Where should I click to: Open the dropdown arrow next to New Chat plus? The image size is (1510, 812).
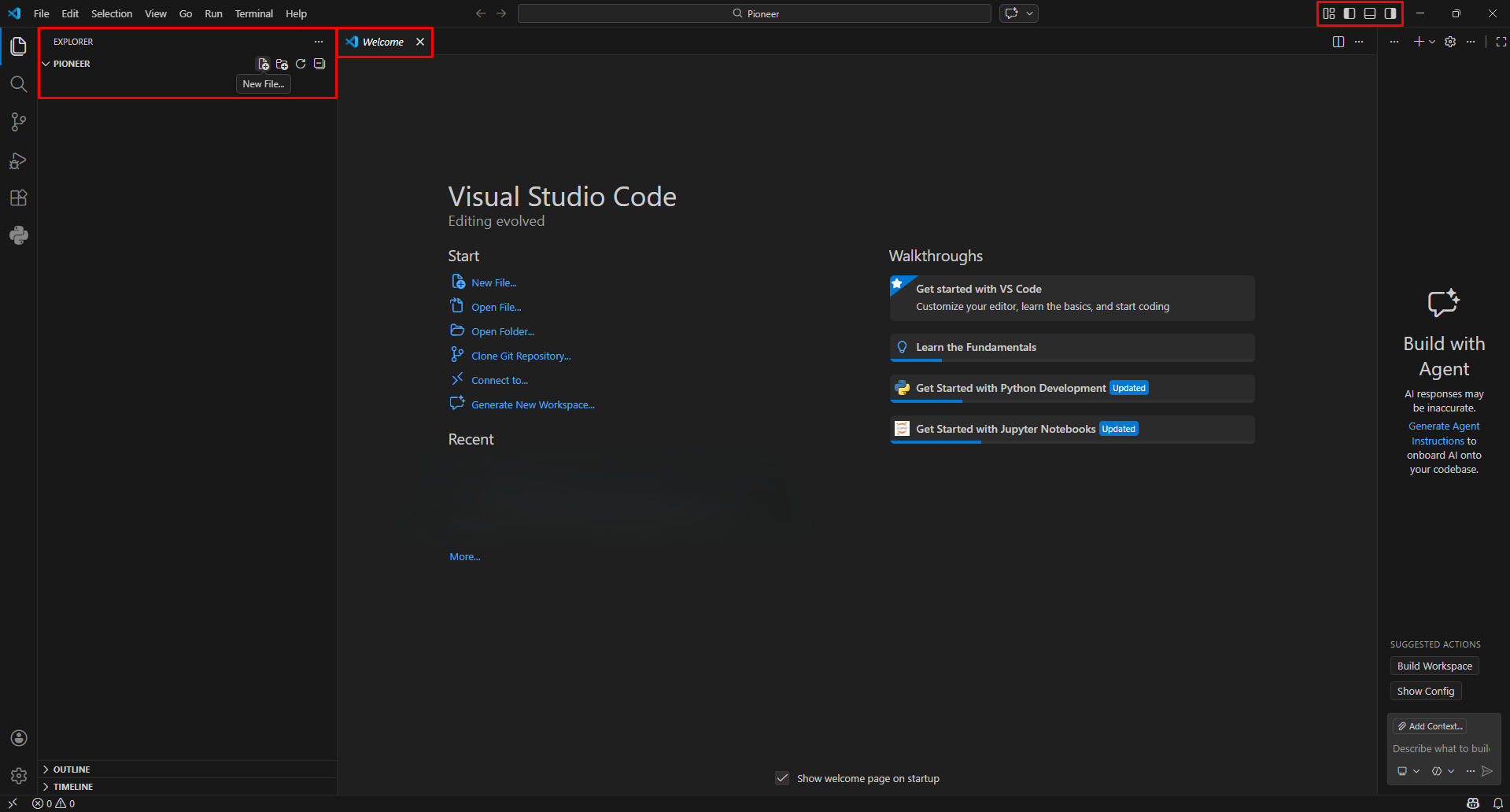tap(1432, 42)
